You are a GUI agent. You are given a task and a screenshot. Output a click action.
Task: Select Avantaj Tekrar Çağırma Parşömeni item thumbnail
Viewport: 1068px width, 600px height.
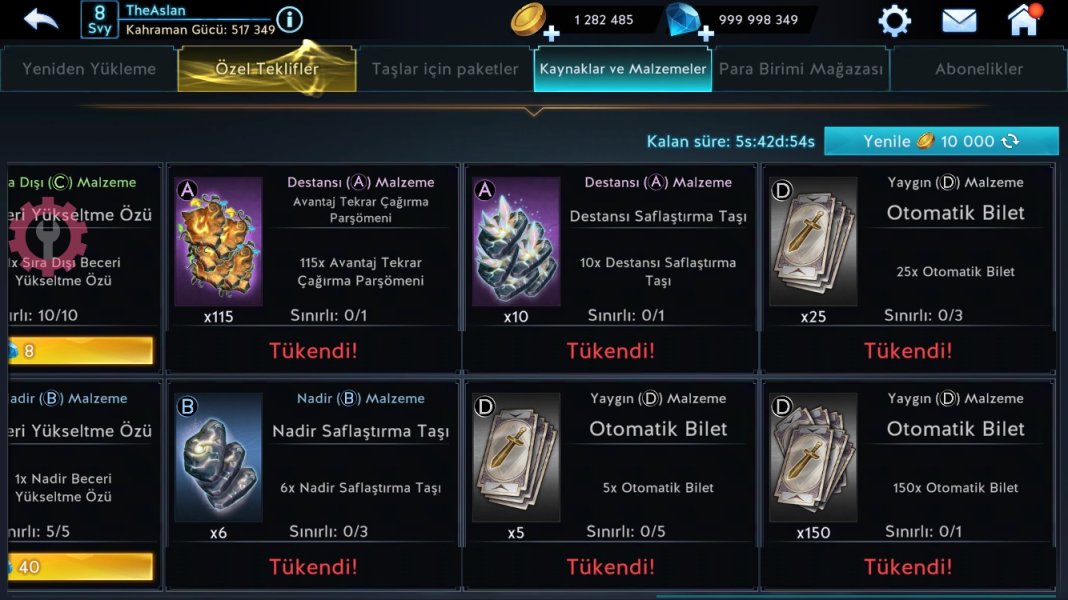pyautogui.click(x=219, y=241)
